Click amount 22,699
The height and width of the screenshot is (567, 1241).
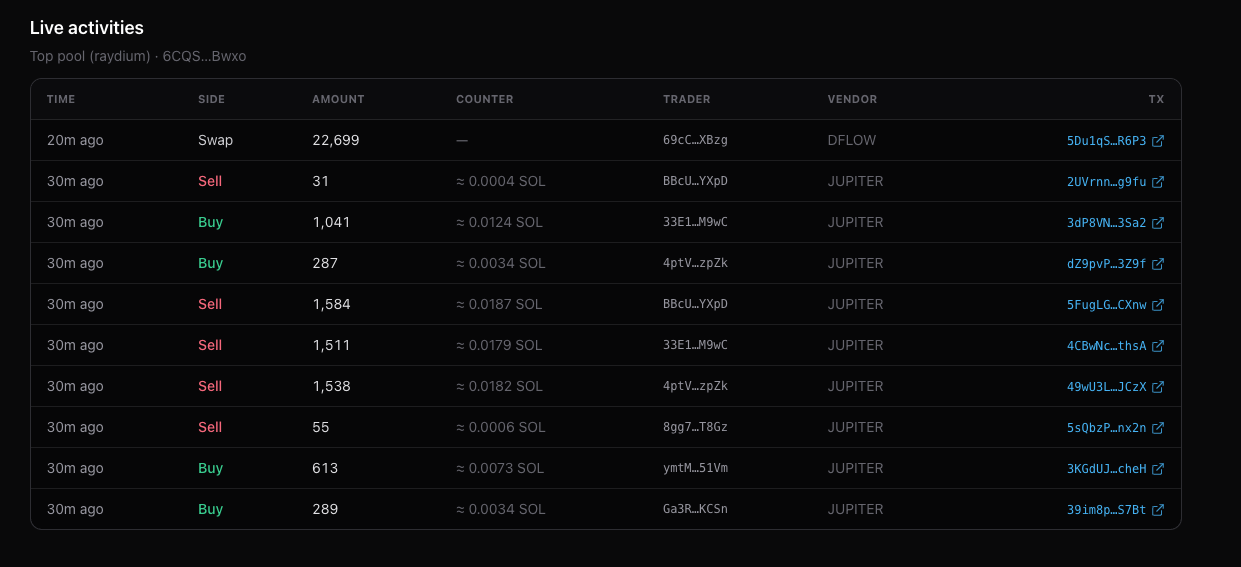pos(335,140)
